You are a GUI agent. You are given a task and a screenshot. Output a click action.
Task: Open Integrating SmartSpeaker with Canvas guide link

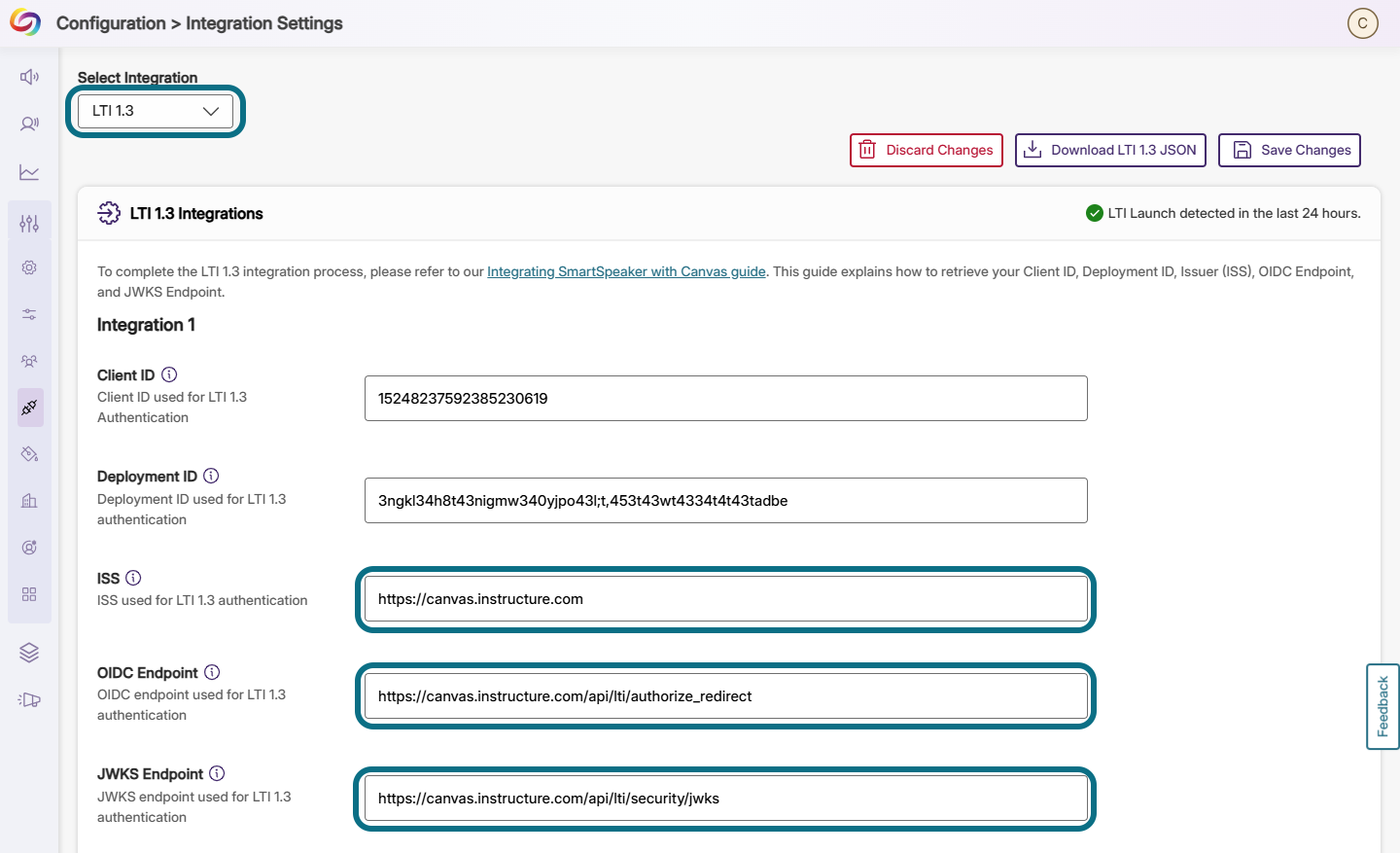[x=626, y=271]
